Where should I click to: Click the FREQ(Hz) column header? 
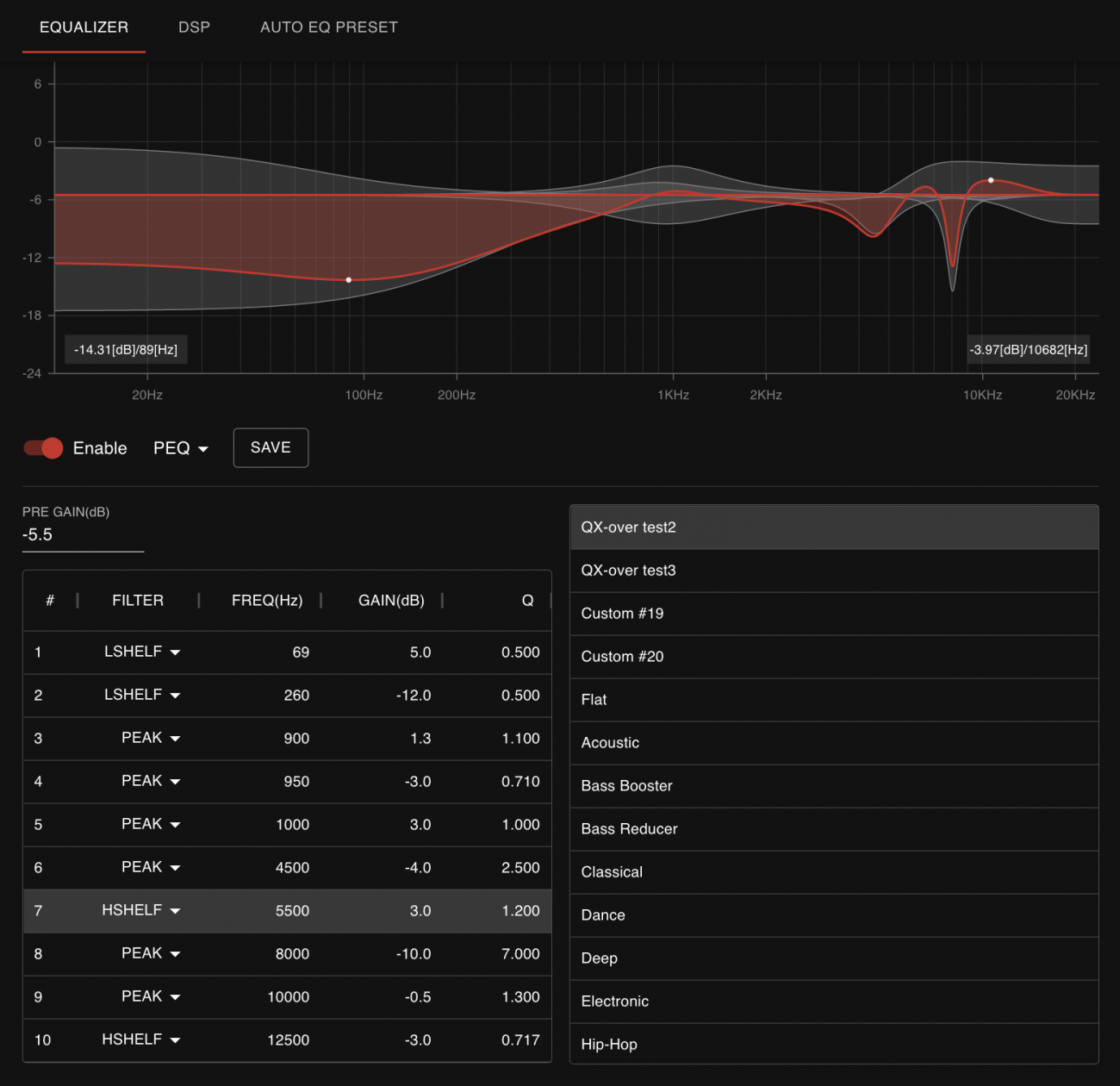pos(267,601)
